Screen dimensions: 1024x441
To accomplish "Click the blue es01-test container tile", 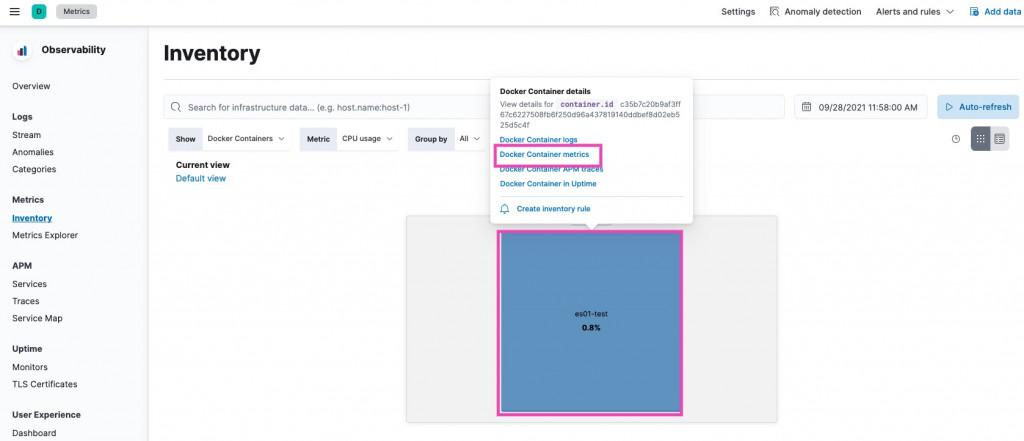I will [x=590, y=322].
